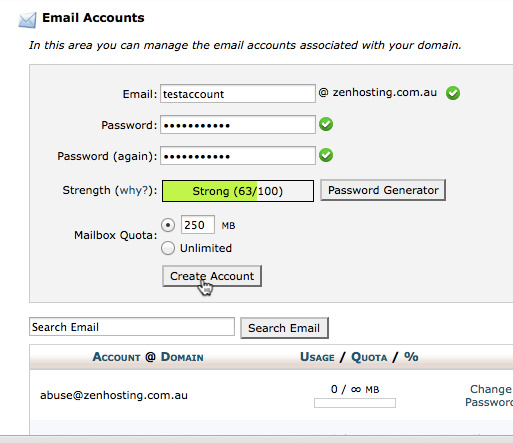Sort by Account column header

[x=117, y=357]
